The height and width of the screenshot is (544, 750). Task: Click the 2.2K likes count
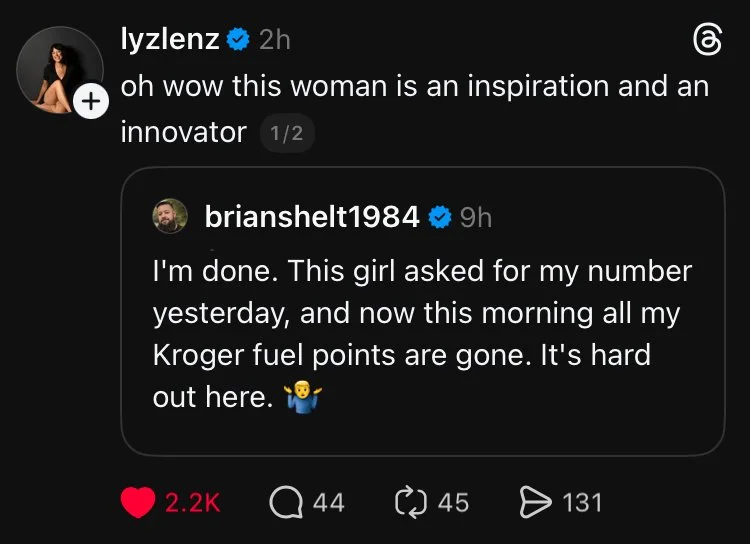[x=193, y=503]
